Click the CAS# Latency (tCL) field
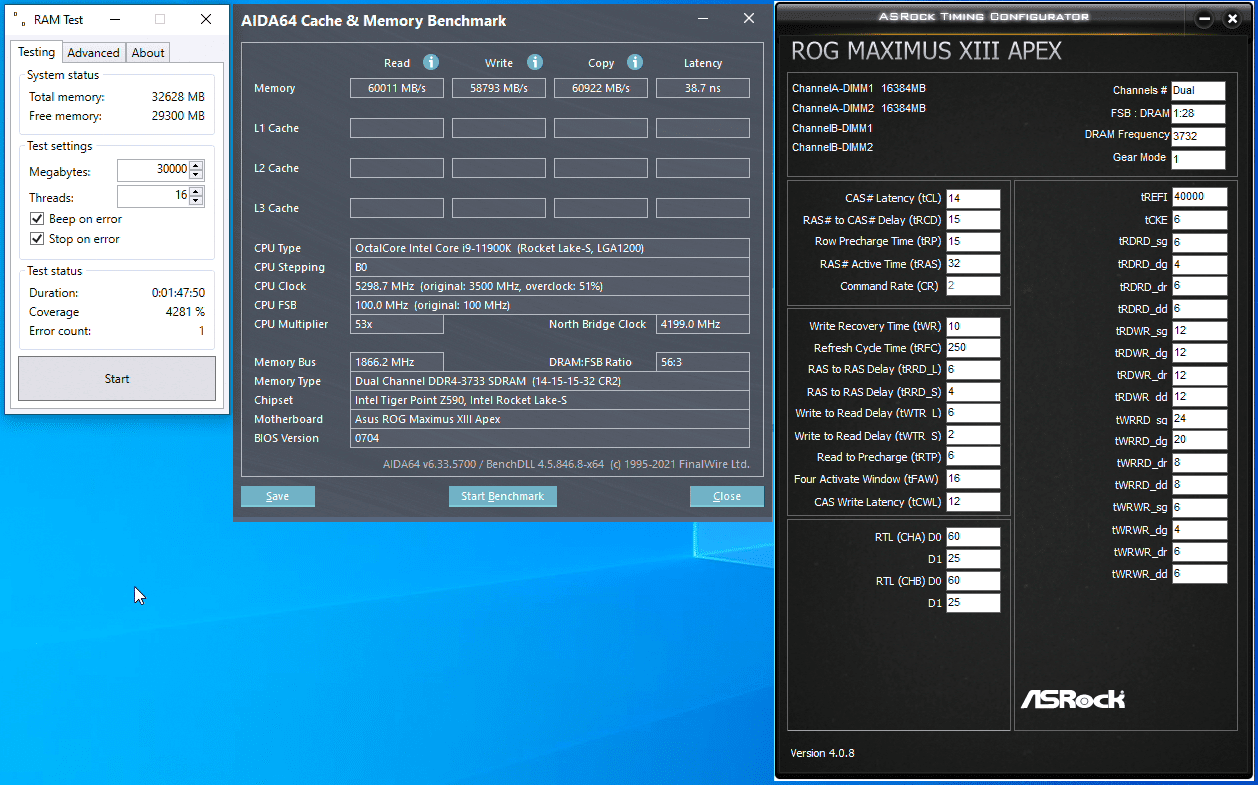Image resolution: width=1258 pixels, height=785 pixels. [973, 198]
